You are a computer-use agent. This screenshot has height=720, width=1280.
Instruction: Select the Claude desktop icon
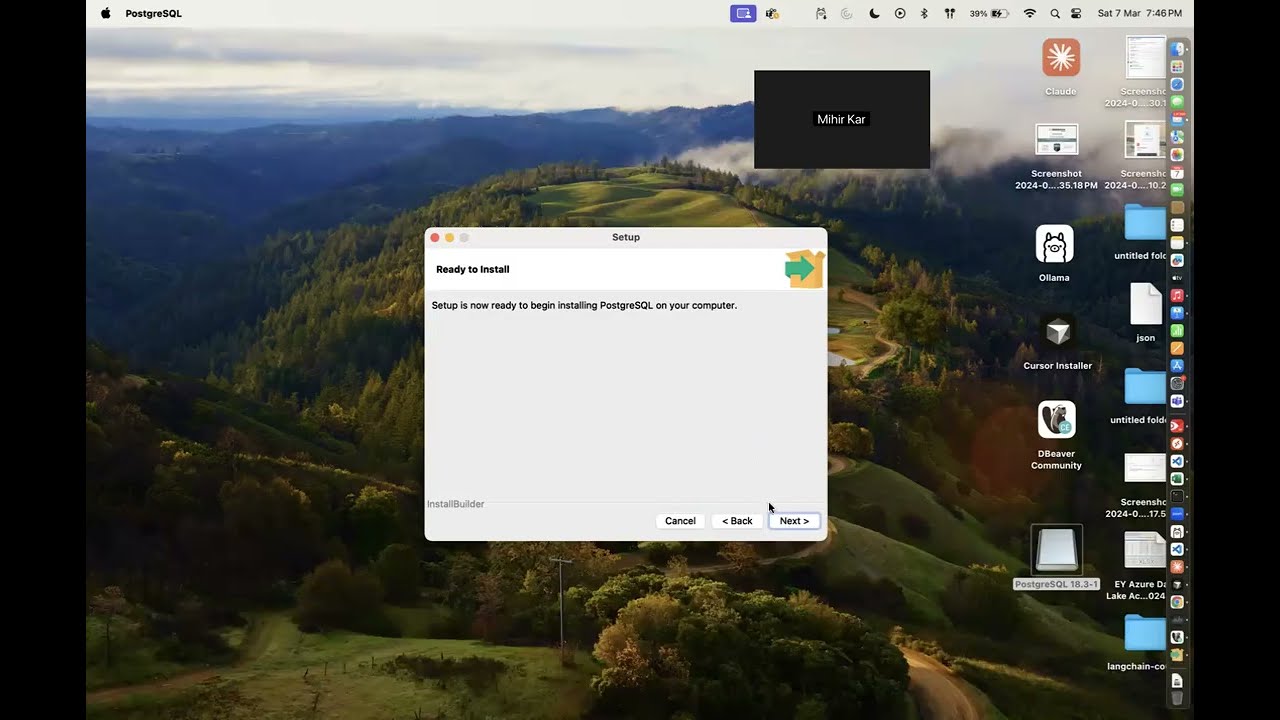(x=1061, y=58)
